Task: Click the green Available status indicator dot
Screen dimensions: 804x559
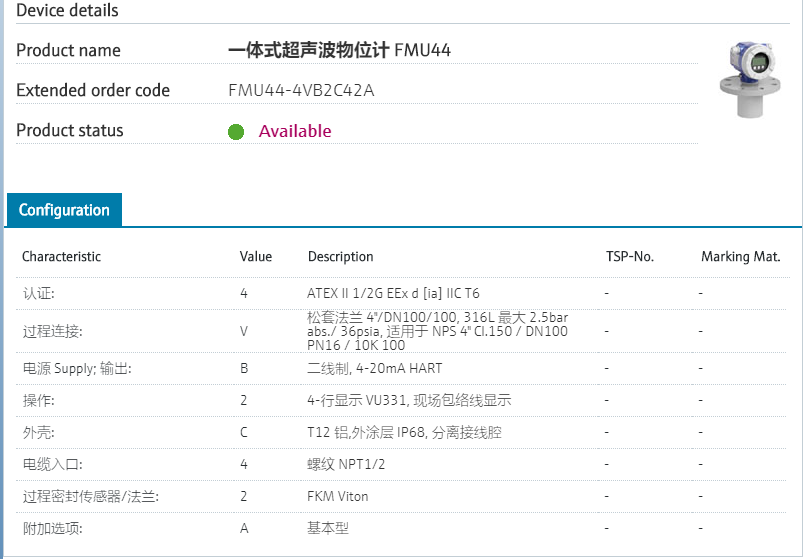Action: (x=236, y=132)
